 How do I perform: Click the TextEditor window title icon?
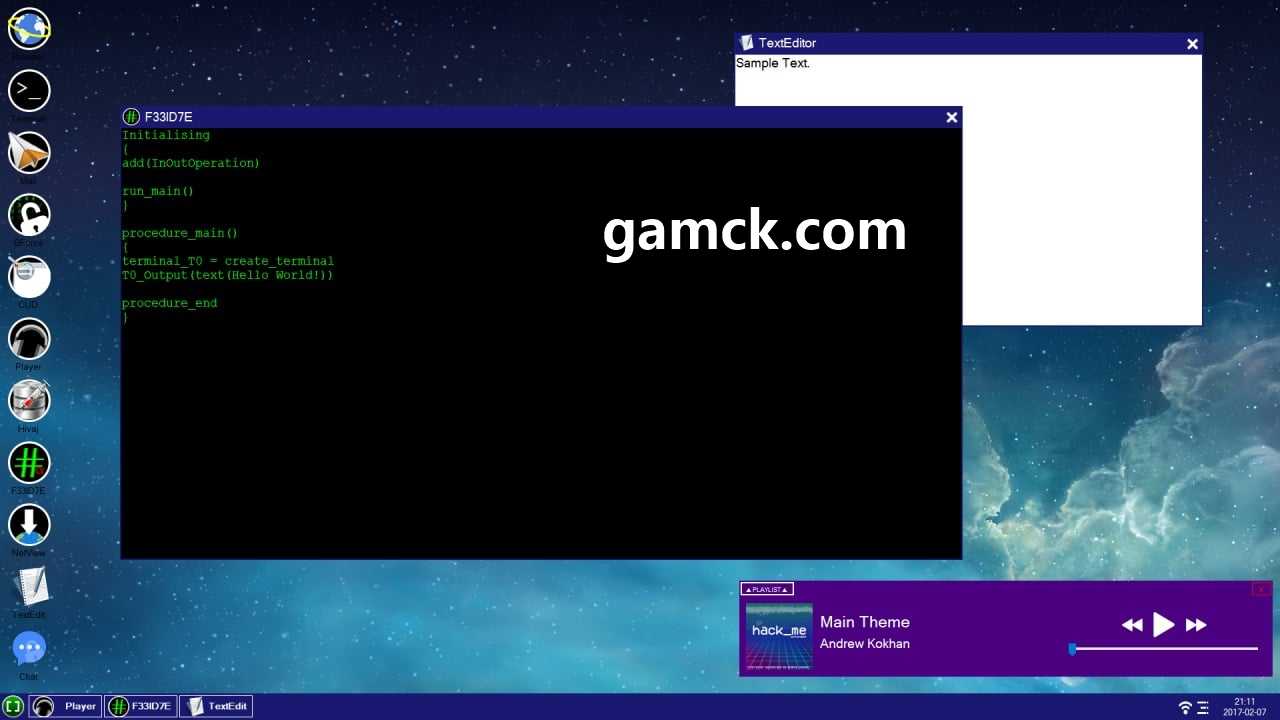pos(746,43)
